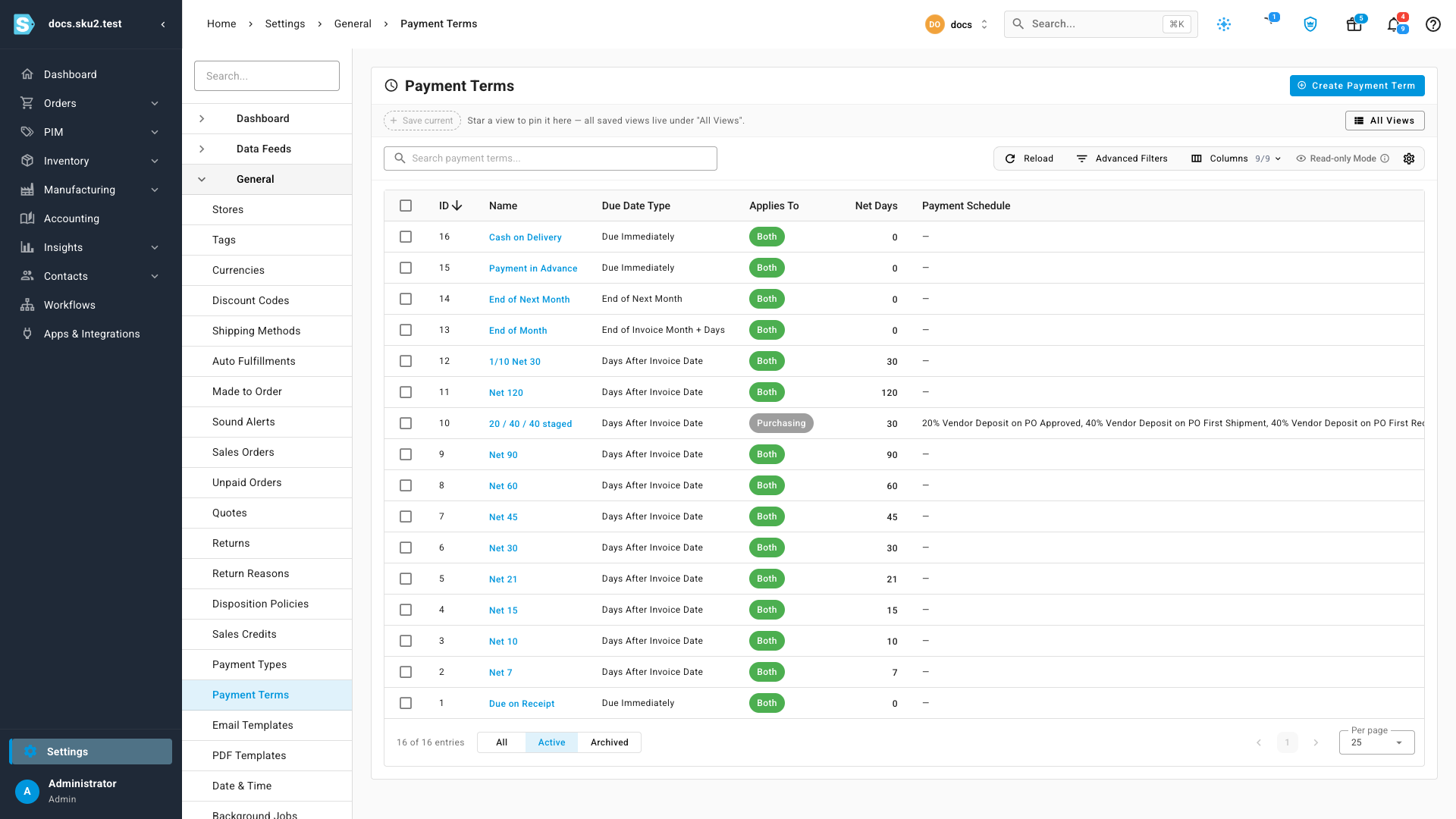Click the clock icon beside Payment Terms title
1456x819 pixels.
pyautogui.click(x=391, y=86)
